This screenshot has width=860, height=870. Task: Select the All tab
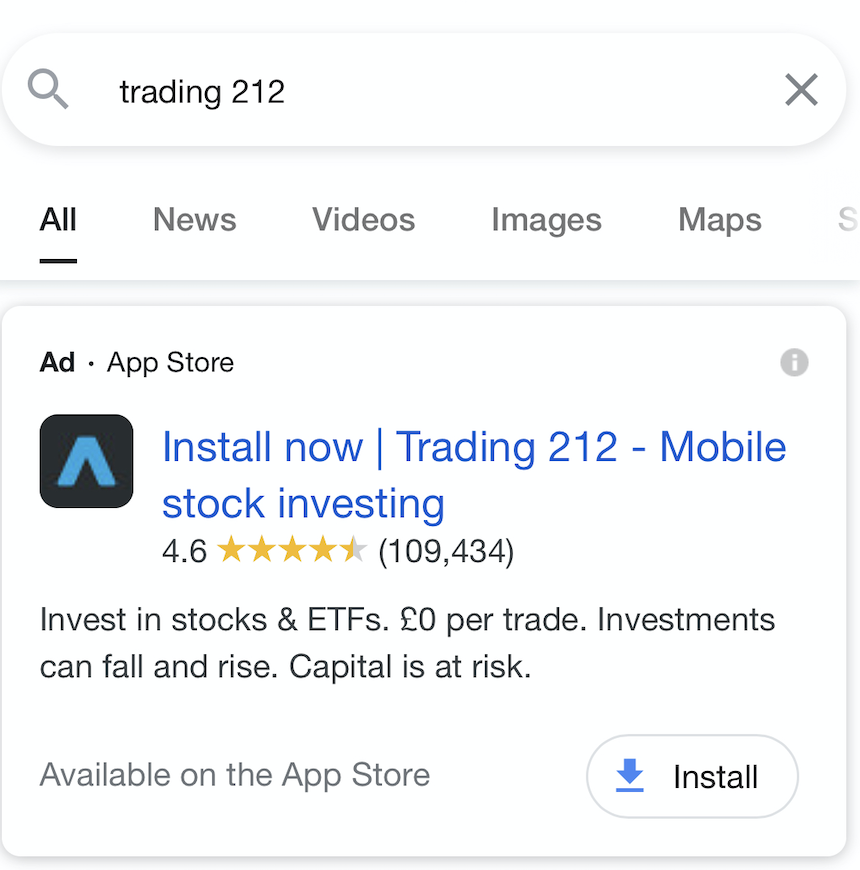pyautogui.click(x=58, y=220)
